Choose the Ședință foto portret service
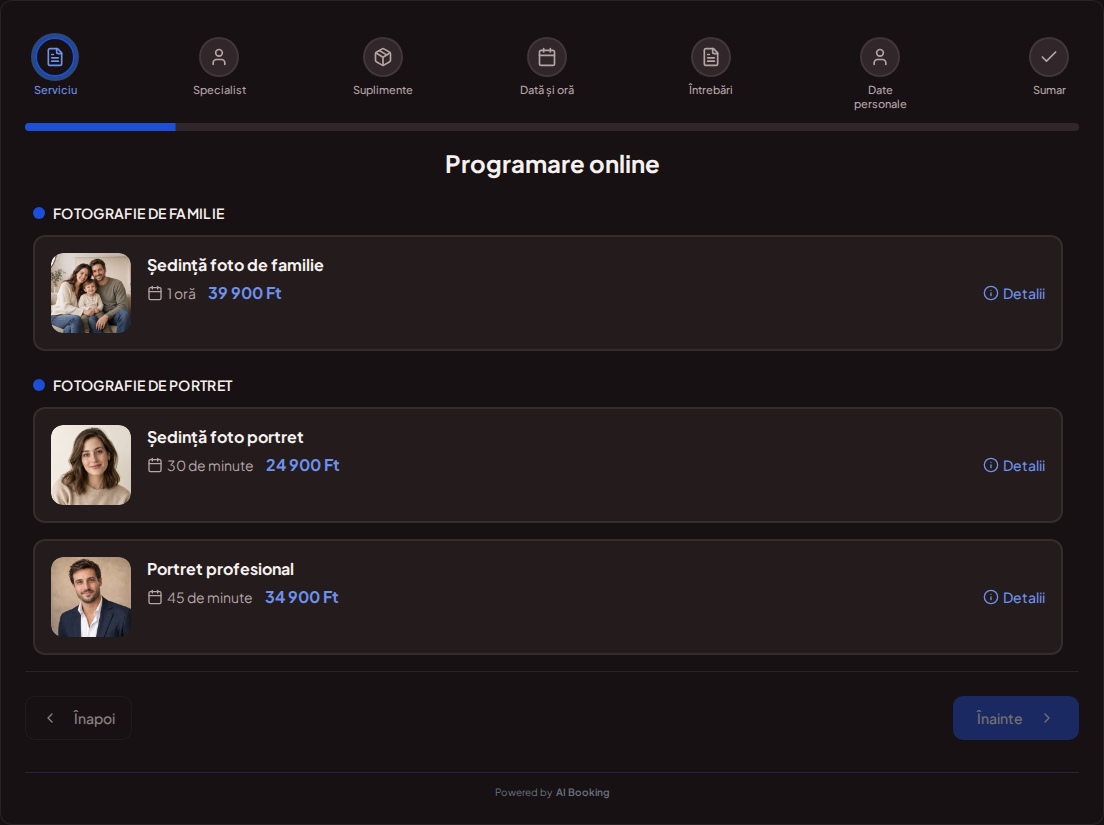The image size is (1104, 825). pyautogui.click(x=548, y=465)
